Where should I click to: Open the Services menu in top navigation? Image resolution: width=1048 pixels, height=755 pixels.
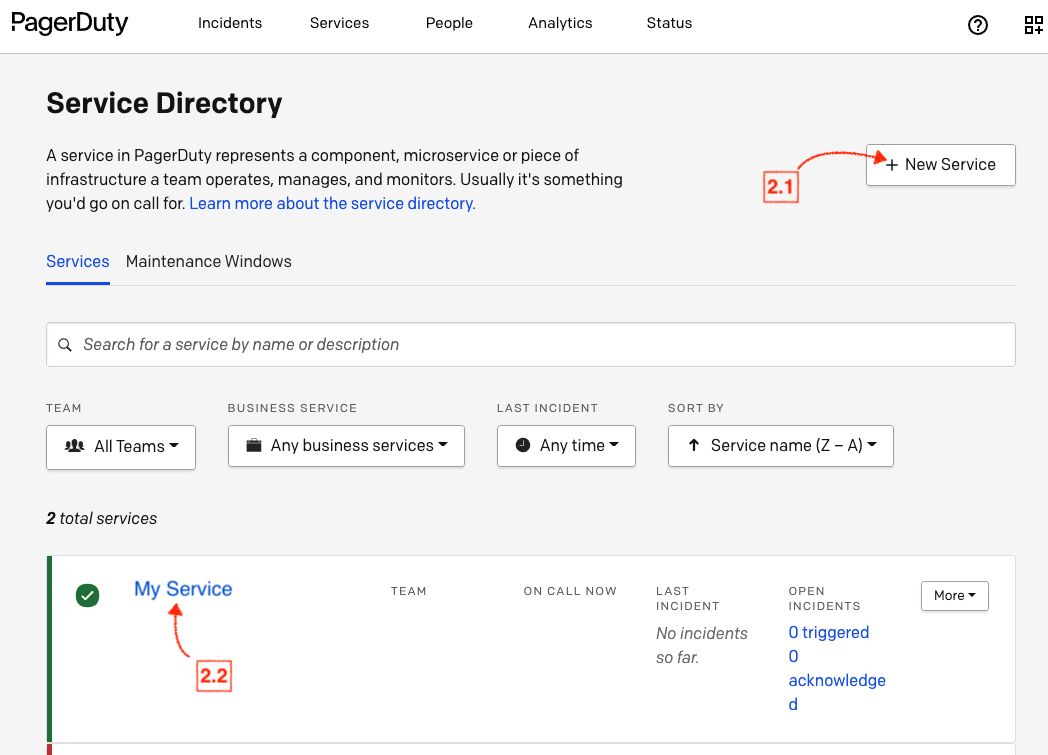(340, 23)
